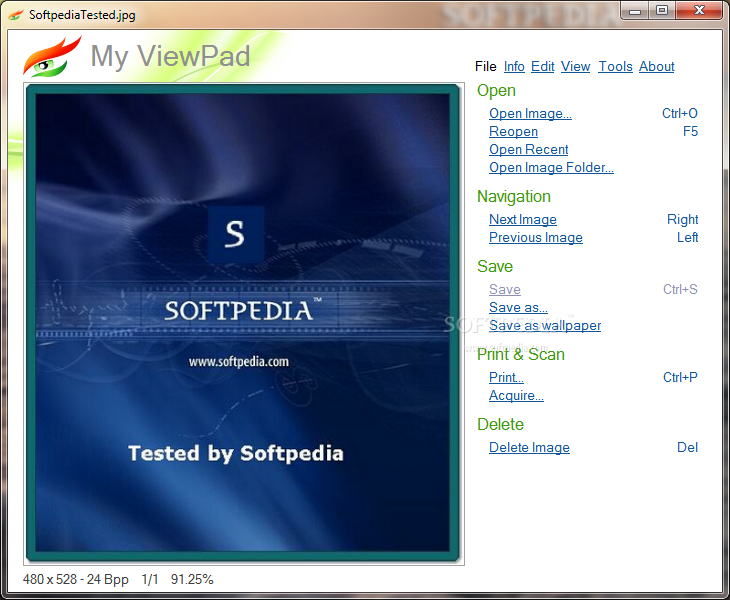
Task: Click the Print & Scan heading
Action: pos(520,355)
